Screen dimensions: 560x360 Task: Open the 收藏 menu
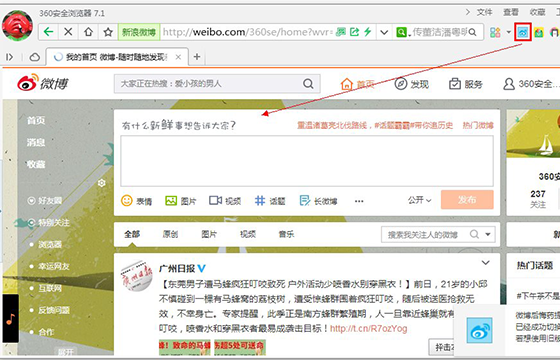click(537, 12)
